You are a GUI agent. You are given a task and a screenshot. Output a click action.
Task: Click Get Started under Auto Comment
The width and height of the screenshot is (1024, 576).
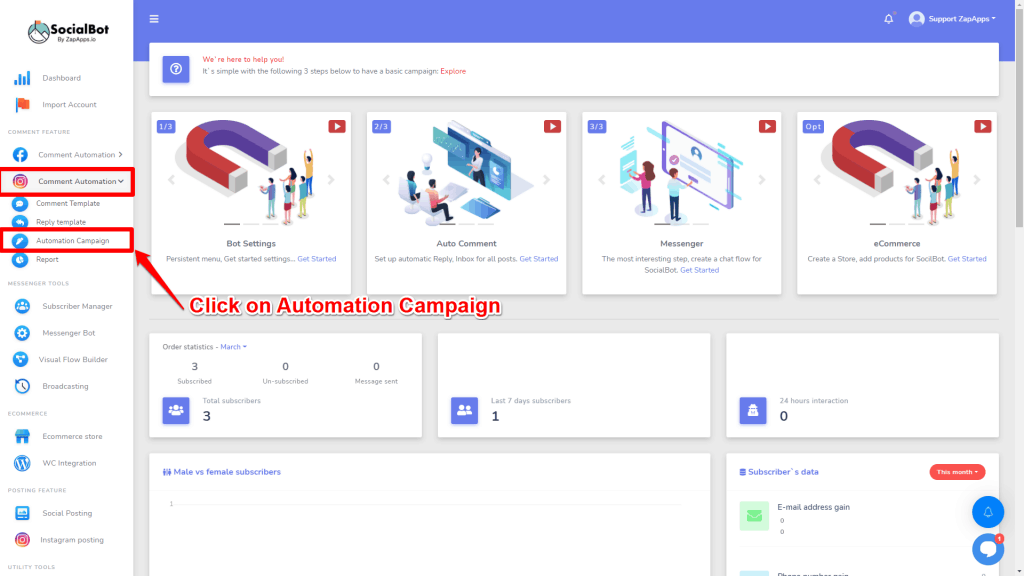[x=539, y=259]
